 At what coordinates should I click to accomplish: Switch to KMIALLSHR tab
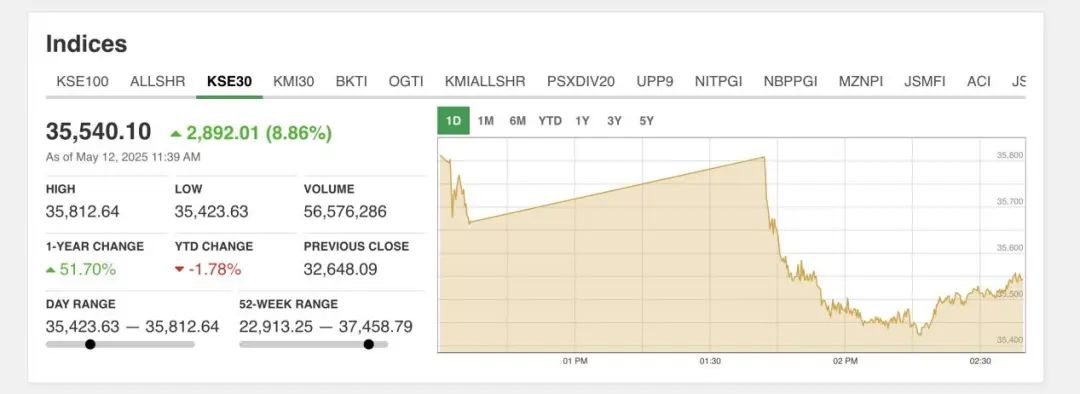pyautogui.click(x=485, y=81)
